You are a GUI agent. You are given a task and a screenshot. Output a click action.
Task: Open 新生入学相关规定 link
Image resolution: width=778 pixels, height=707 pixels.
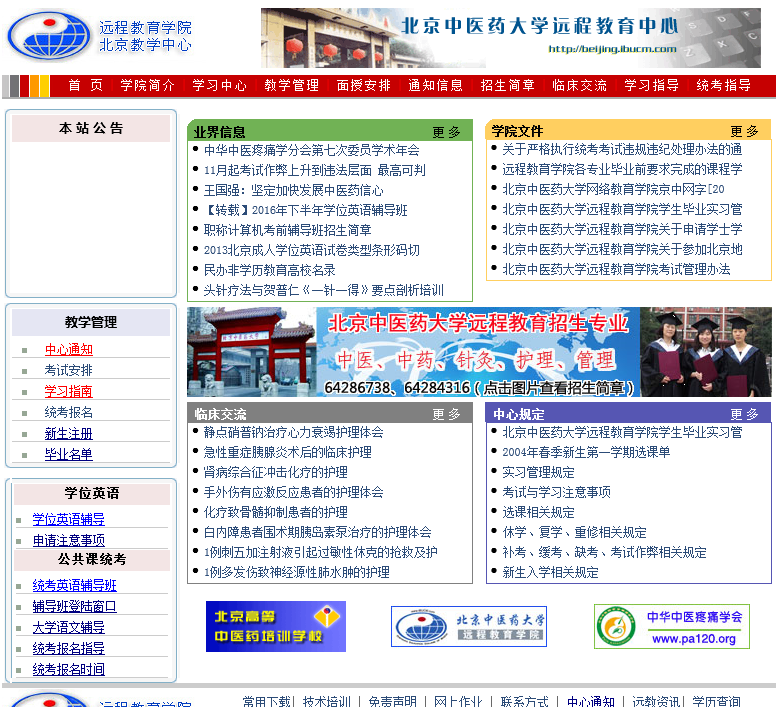click(550, 573)
